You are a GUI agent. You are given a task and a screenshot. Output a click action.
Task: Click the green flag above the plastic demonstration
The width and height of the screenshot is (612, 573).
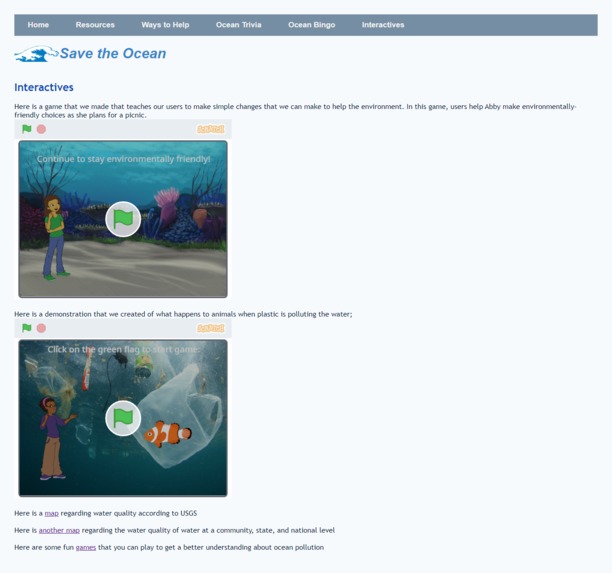click(27, 328)
